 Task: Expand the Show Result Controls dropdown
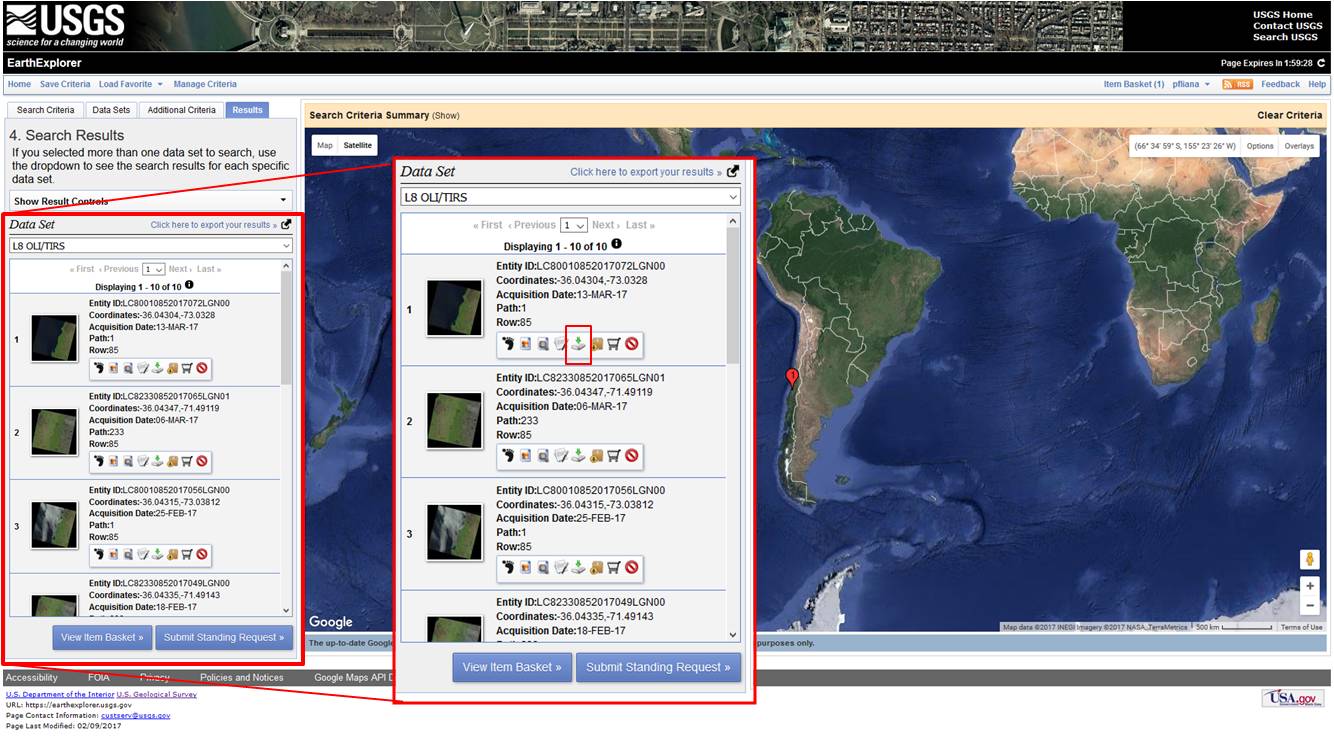(x=152, y=201)
